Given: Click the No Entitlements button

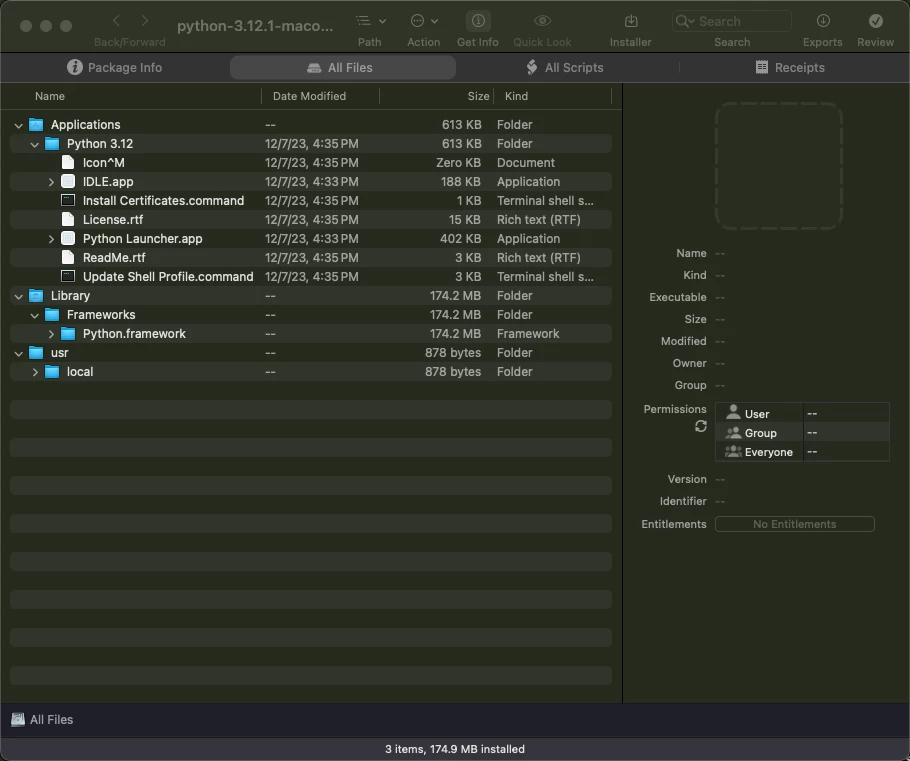Looking at the screenshot, I should pyautogui.click(x=795, y=524).
